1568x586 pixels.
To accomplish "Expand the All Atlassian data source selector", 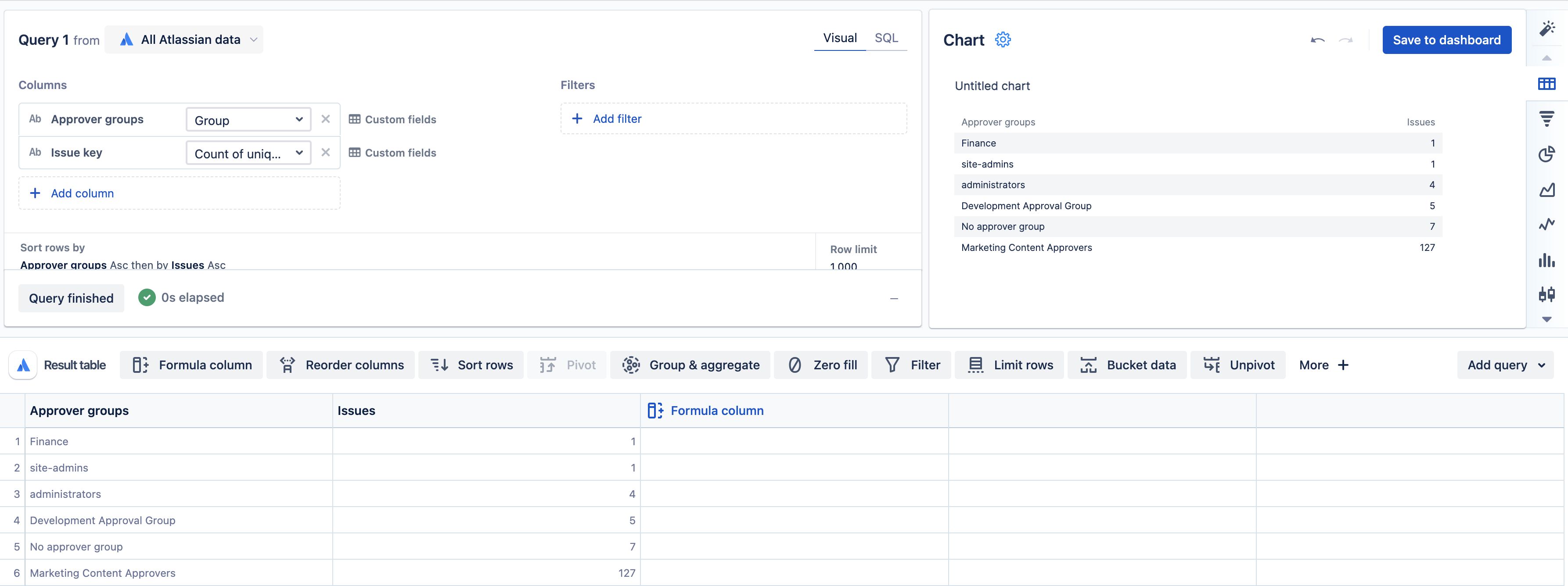I will tap(184, 39).
